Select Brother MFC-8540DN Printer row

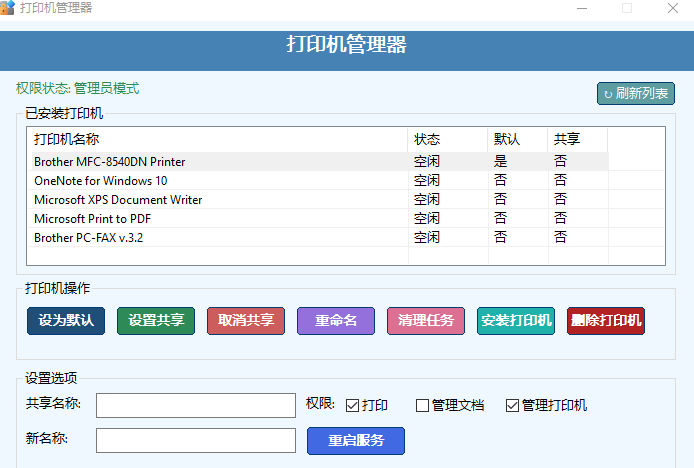[110, 162]
